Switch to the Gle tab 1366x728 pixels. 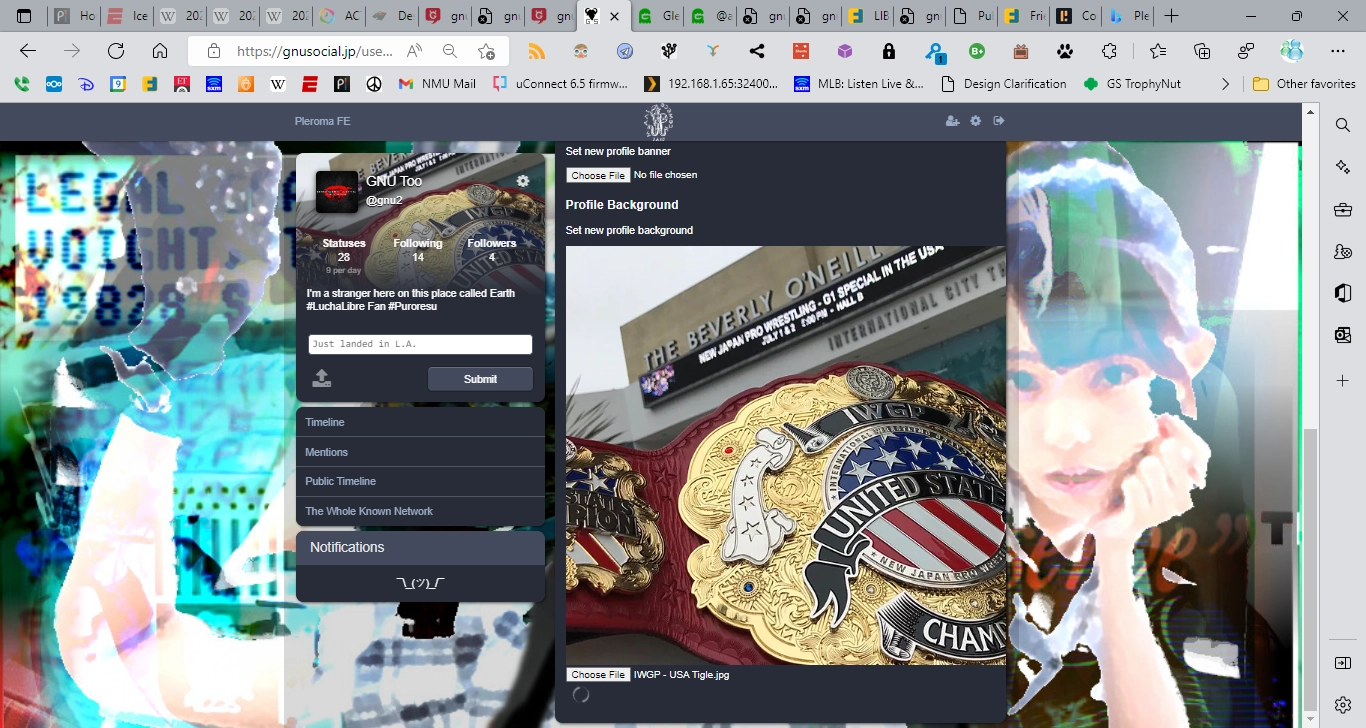(658, 16)
